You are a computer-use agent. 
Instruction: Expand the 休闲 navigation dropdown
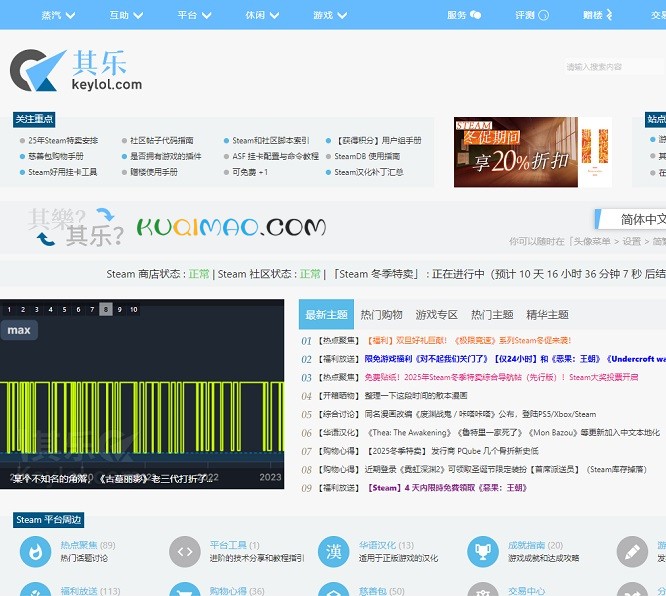coord(262,15)
